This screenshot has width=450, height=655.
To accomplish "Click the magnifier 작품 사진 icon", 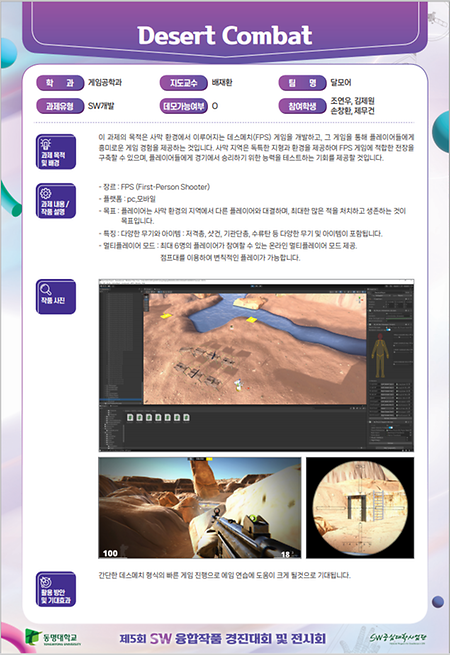I will click(x=56, y=297).
